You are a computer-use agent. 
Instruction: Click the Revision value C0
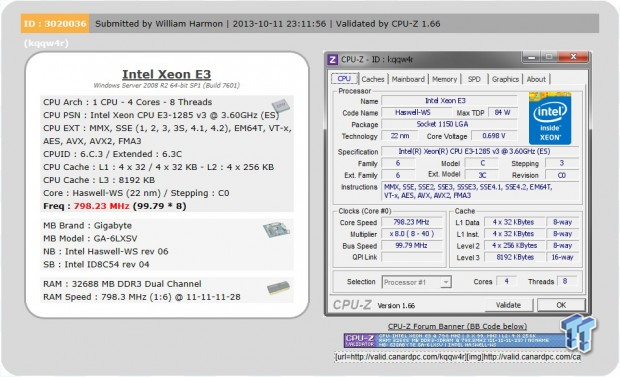[562, 175]
